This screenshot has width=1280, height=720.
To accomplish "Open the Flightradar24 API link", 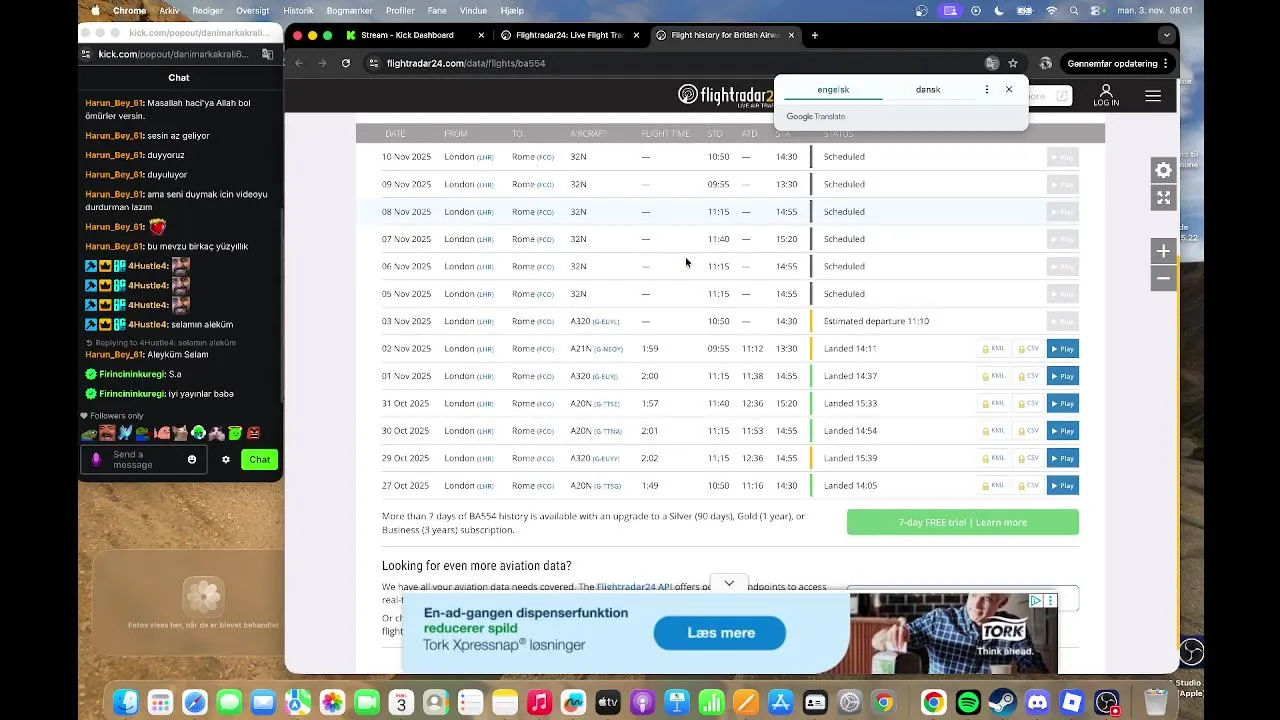I will coord(633,587).
